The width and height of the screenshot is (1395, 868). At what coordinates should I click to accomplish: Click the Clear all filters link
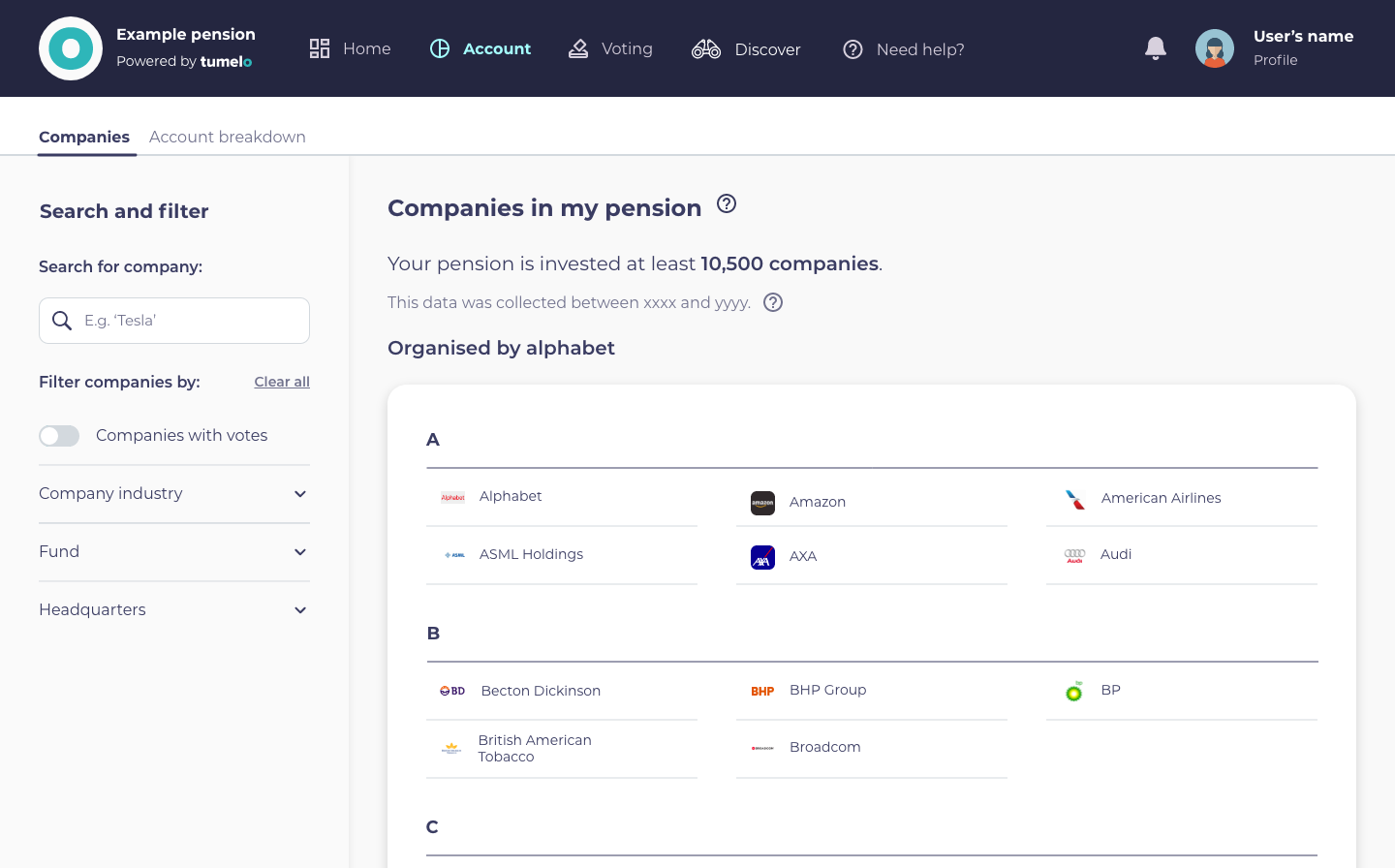pos(282,382)
